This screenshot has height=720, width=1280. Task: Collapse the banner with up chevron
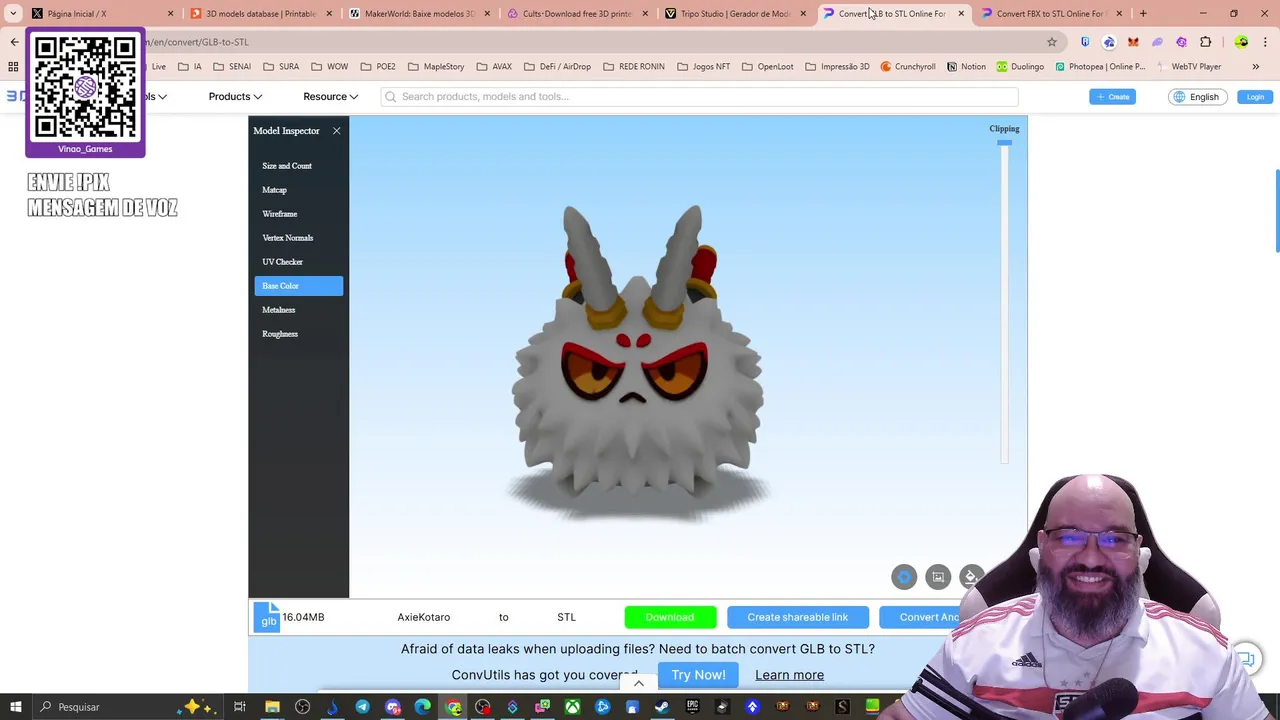click(x=639, y=684)
